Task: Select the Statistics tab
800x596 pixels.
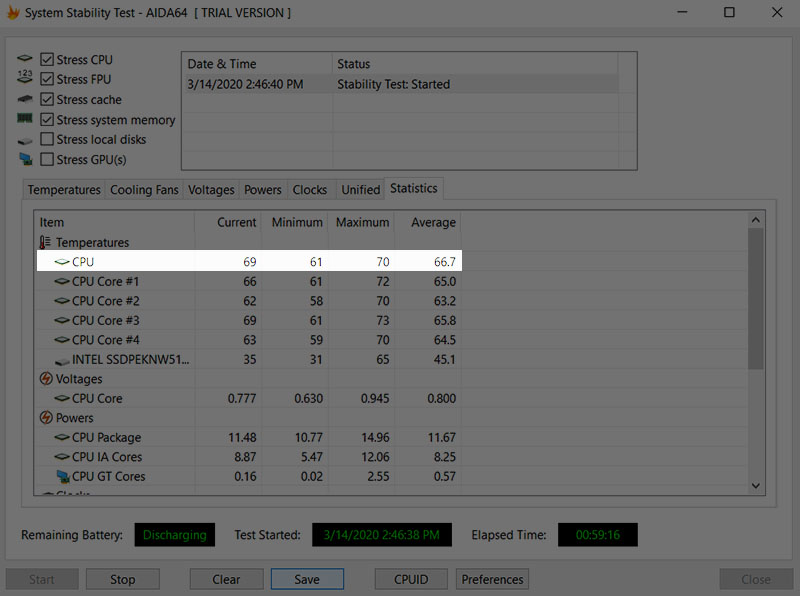Action: [414, 188]
